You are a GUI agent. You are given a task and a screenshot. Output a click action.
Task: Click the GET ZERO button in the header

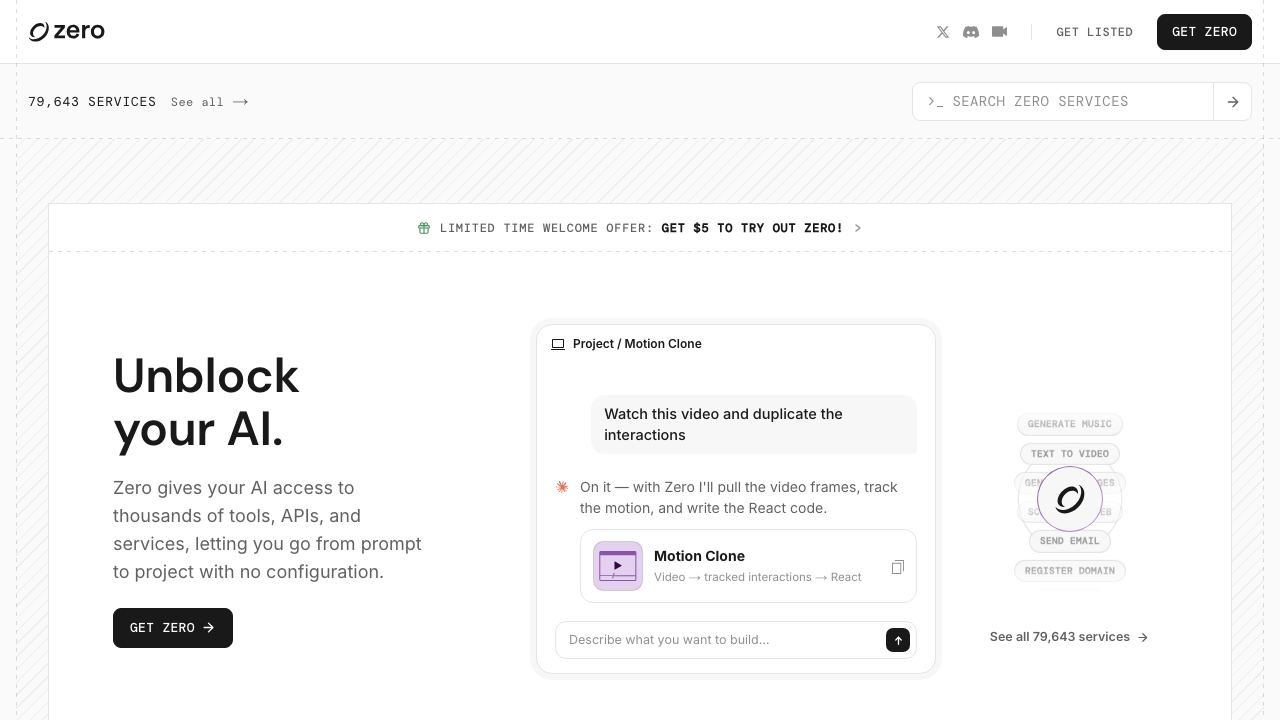pyautogui.click(x=1204, y=32)
